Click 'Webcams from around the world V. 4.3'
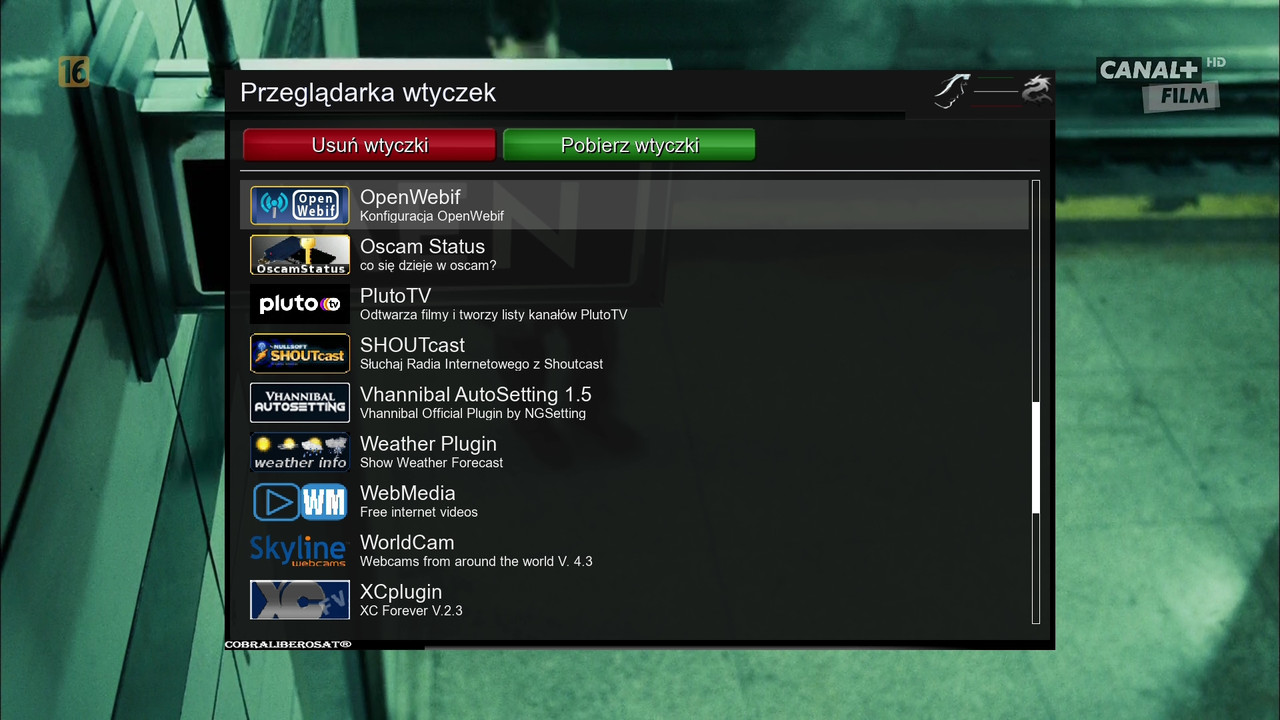Image resolution: width=1280 pixels, height=720 pixels. pyautogui.click(x=476, y=561)
